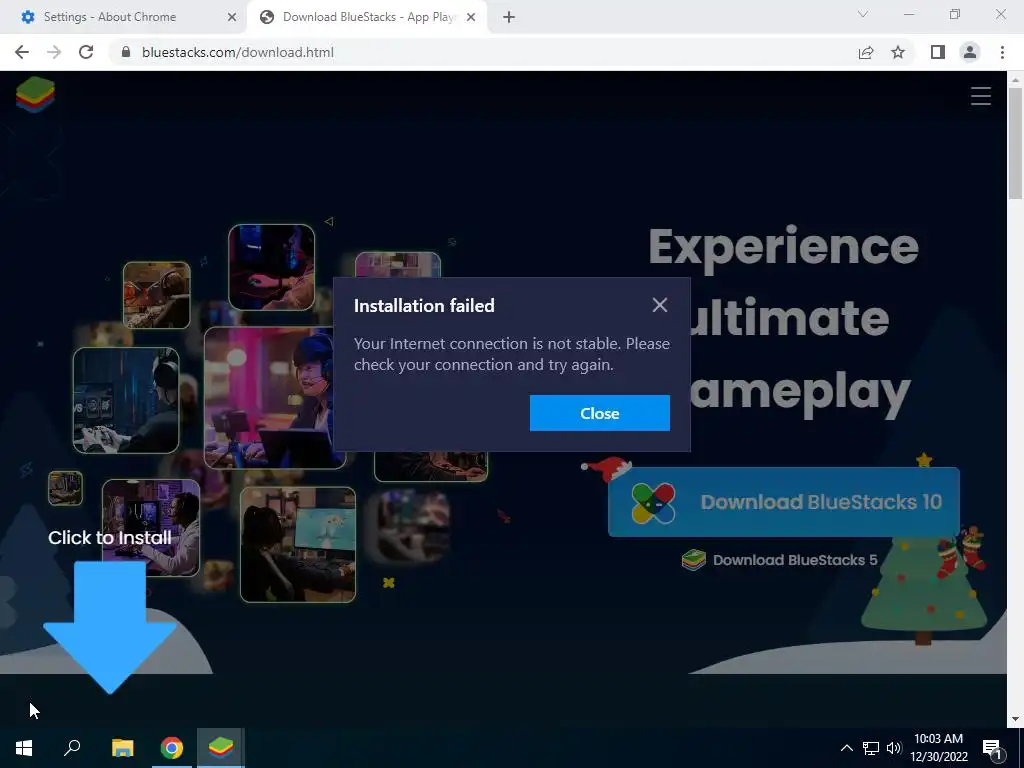Open network status tray icon
Viewport: 1024px width, 768px height.
pos(871,748)
